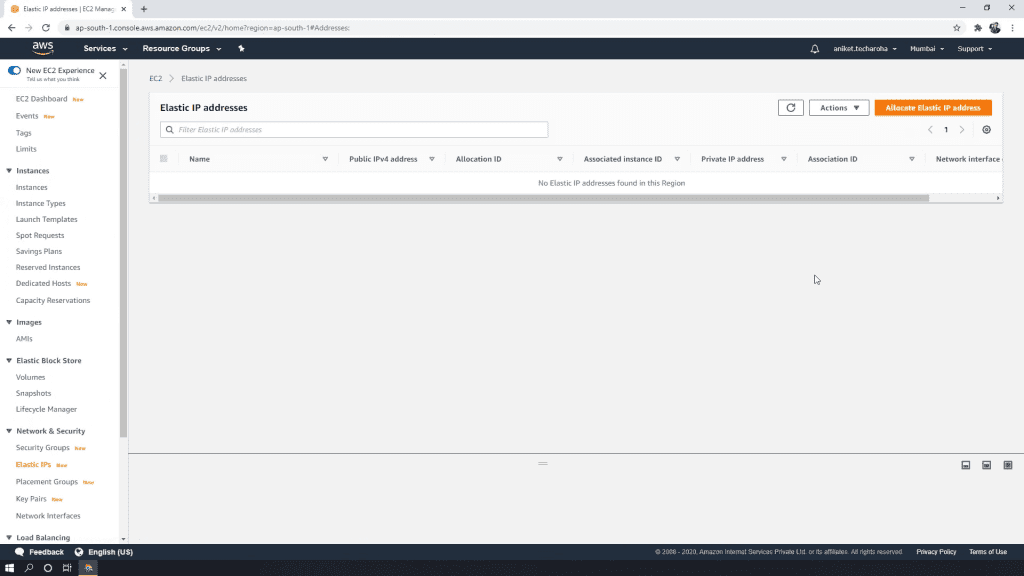Close the New EC2 Experience banner

(103, 76)
